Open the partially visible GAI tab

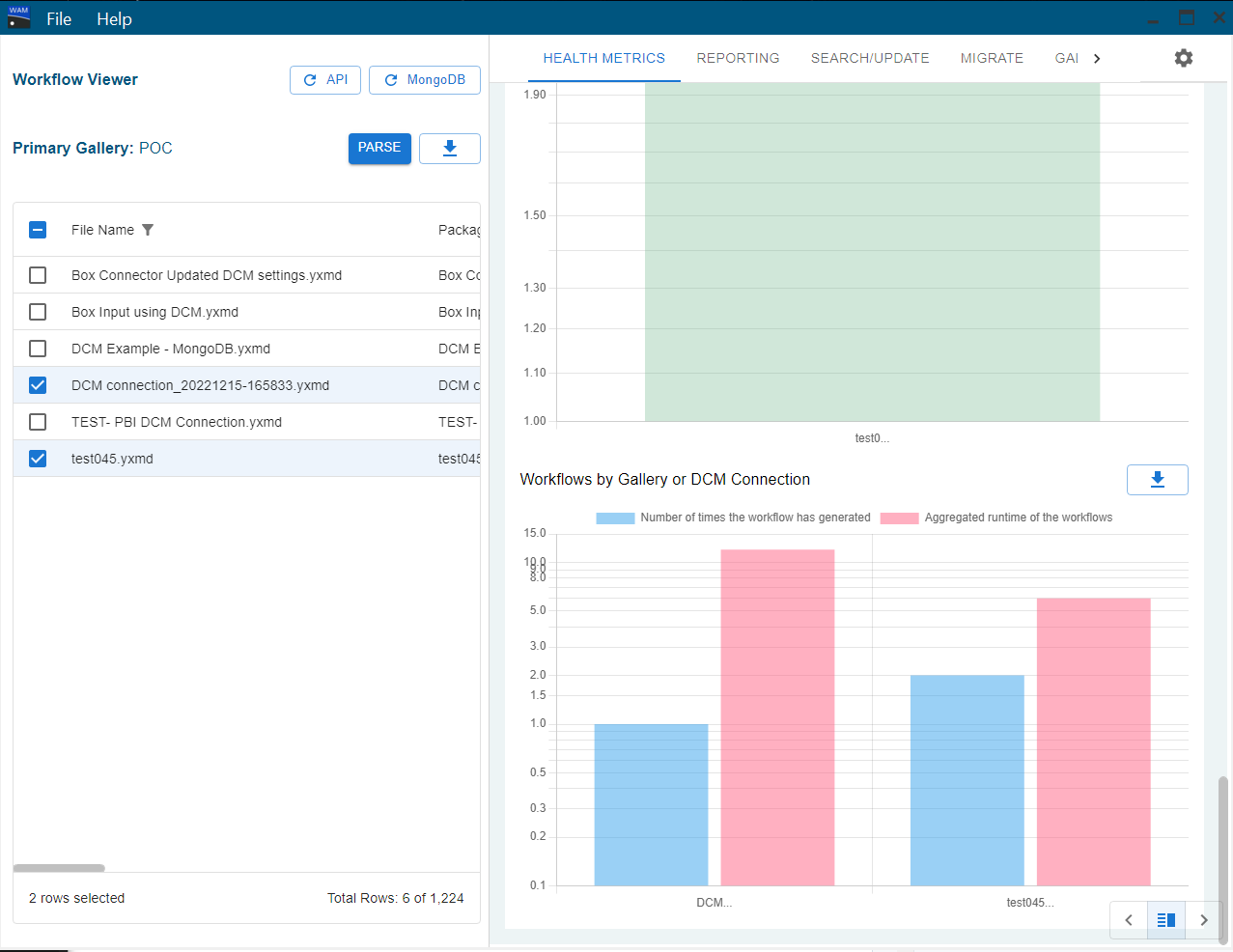[1067, 59]
